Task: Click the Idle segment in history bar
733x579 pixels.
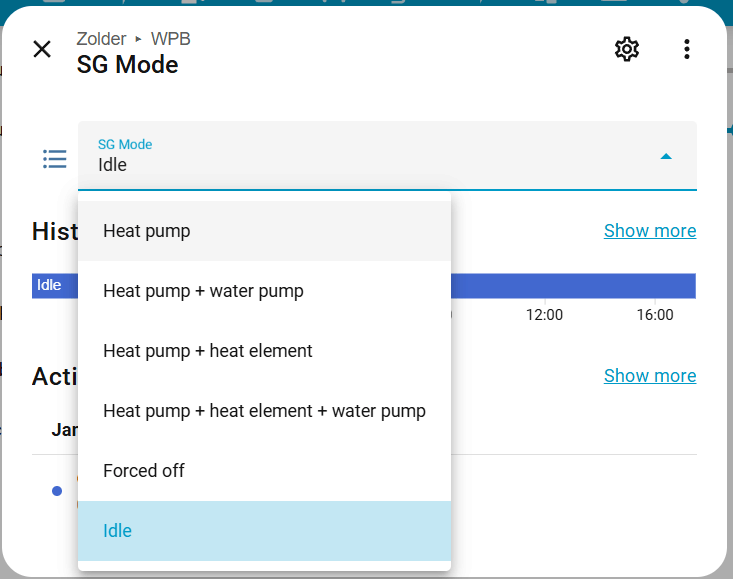Action: pyautogui.click(x=50, y=285)
